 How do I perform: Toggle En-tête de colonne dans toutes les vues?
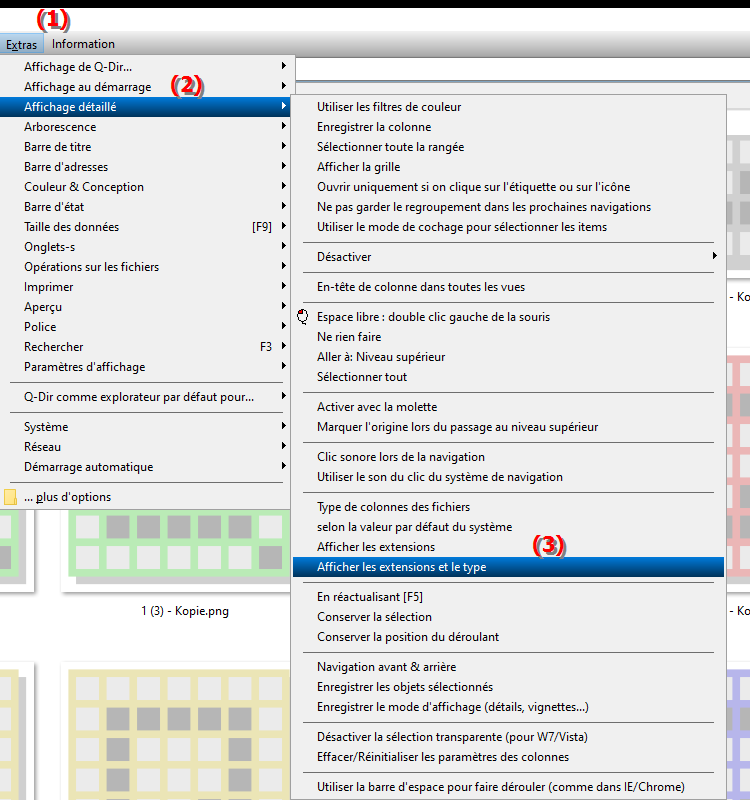(508, 287)
